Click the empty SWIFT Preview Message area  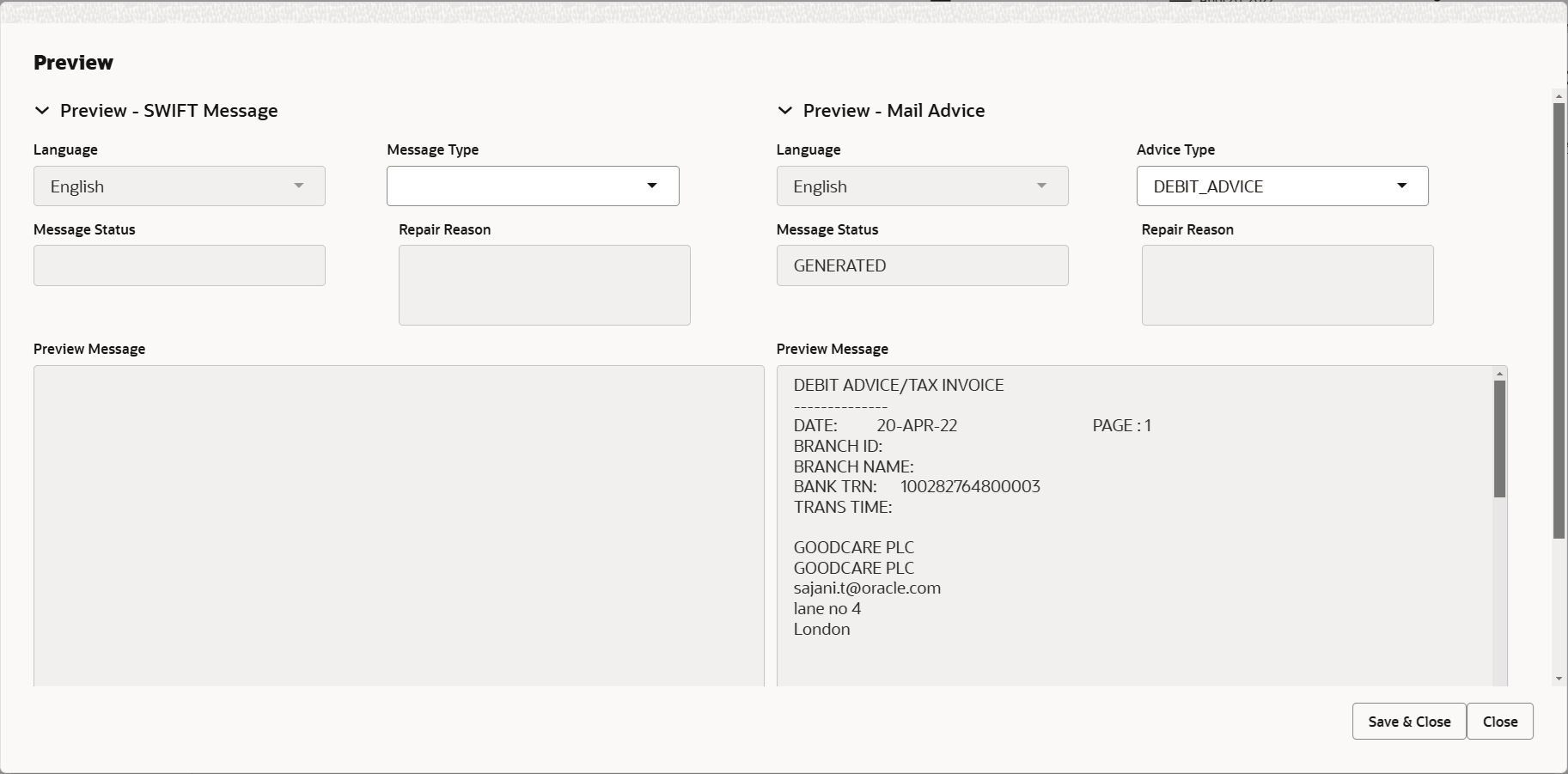coord(399,526)
